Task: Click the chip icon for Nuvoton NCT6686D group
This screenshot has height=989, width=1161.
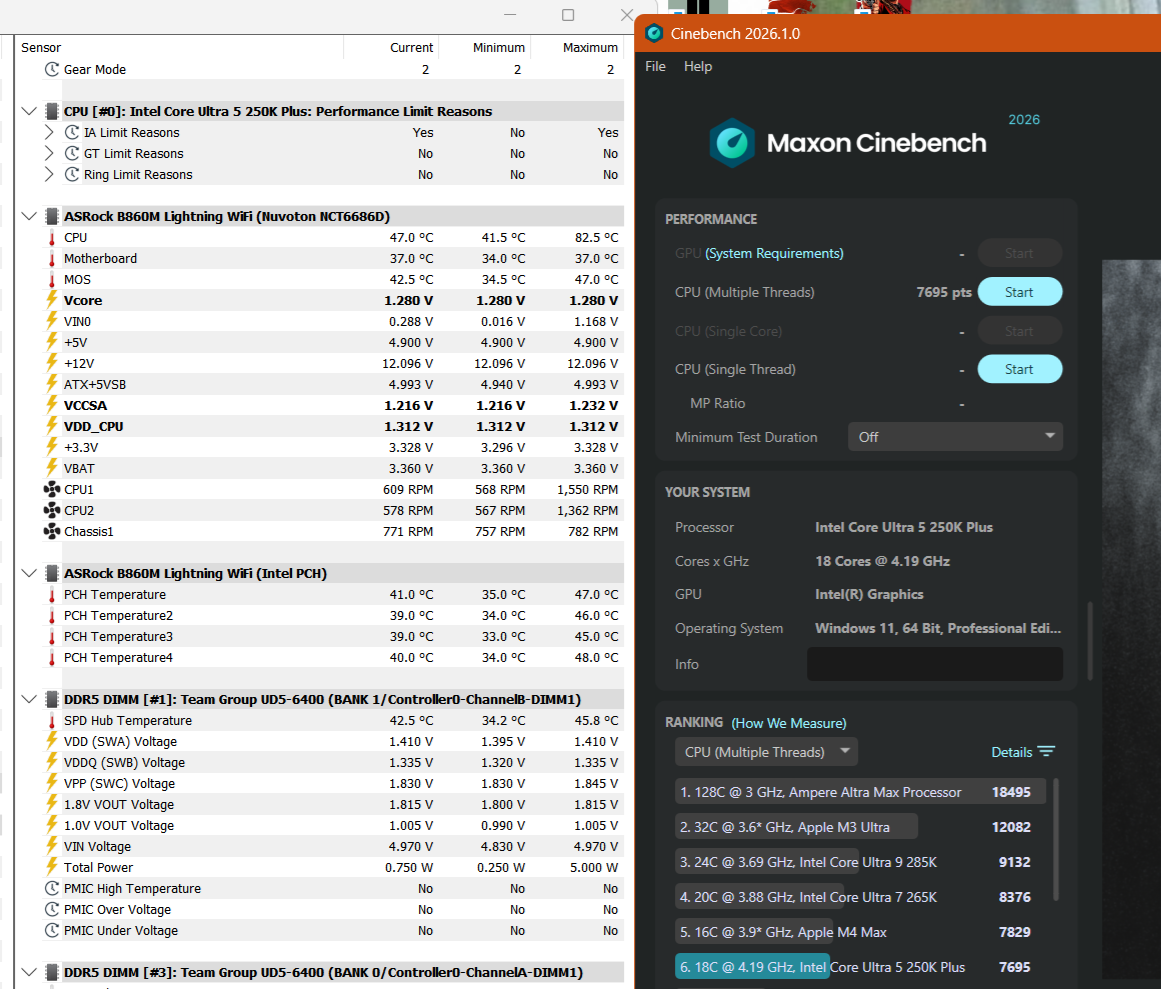Action: pos(52,217)
